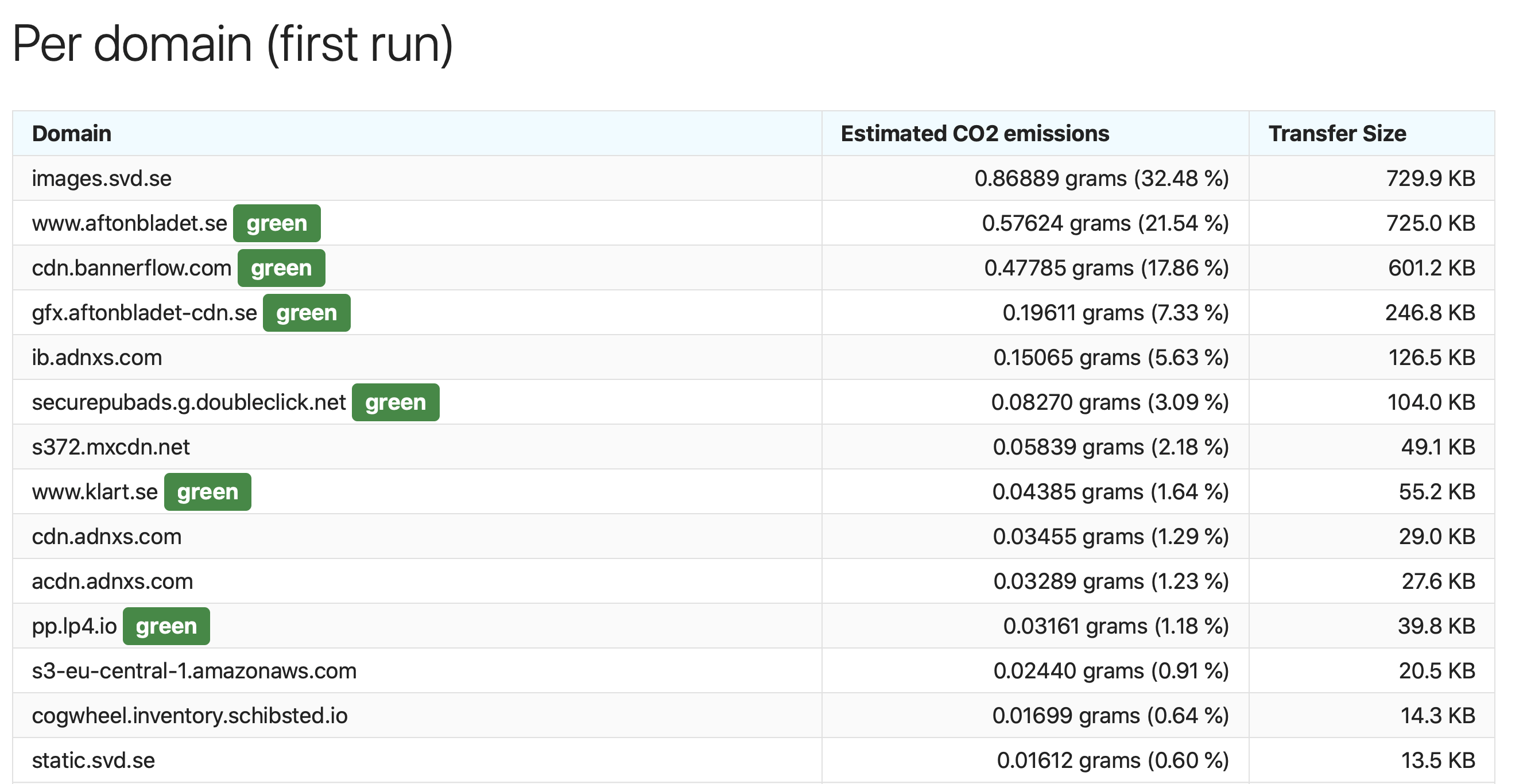Screen dimensions: 1527x784
Task: Click emissions value 0.02440 grams (0.91 %)
Action: 1111,671
